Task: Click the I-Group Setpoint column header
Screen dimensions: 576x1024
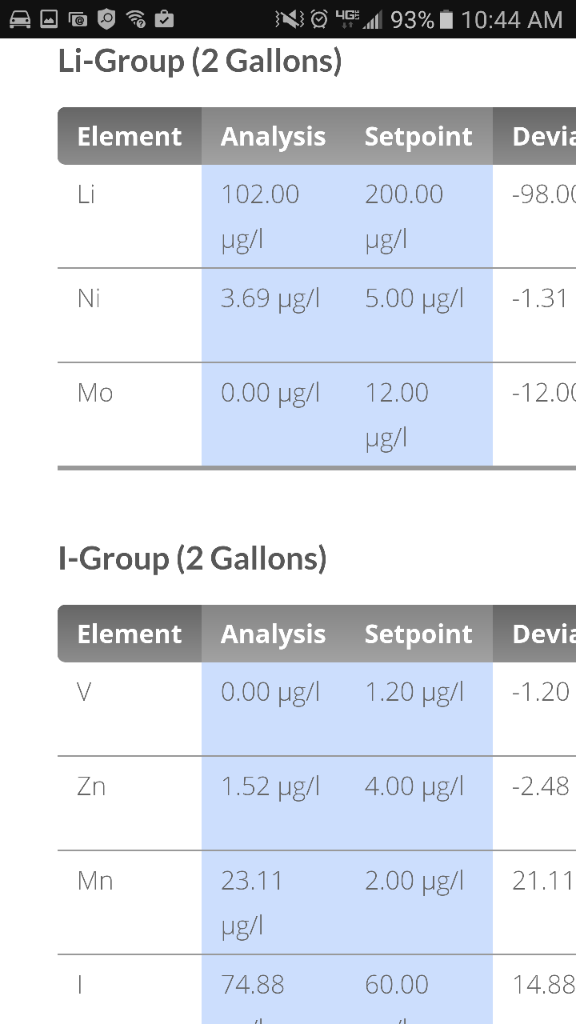Action: [x=419, y=634]
